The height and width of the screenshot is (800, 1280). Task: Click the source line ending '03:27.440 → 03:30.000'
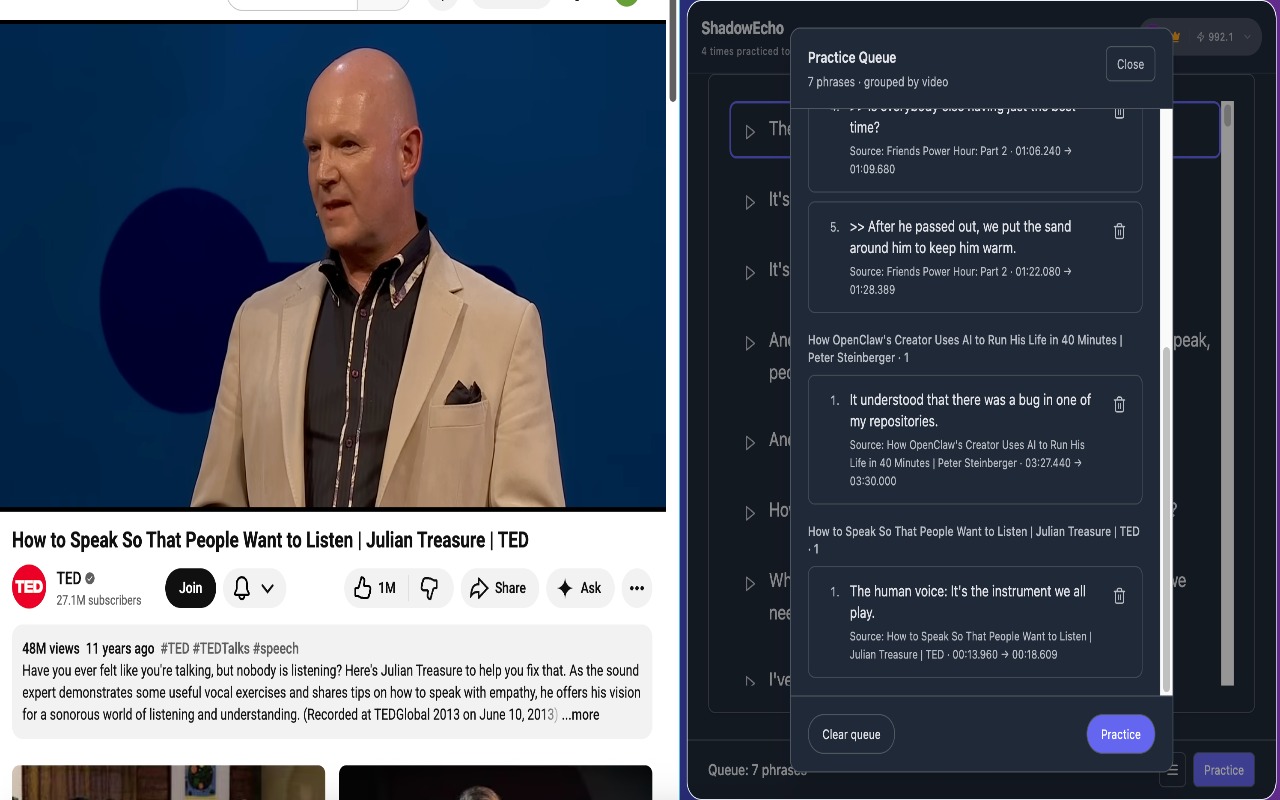coord(967,463)
